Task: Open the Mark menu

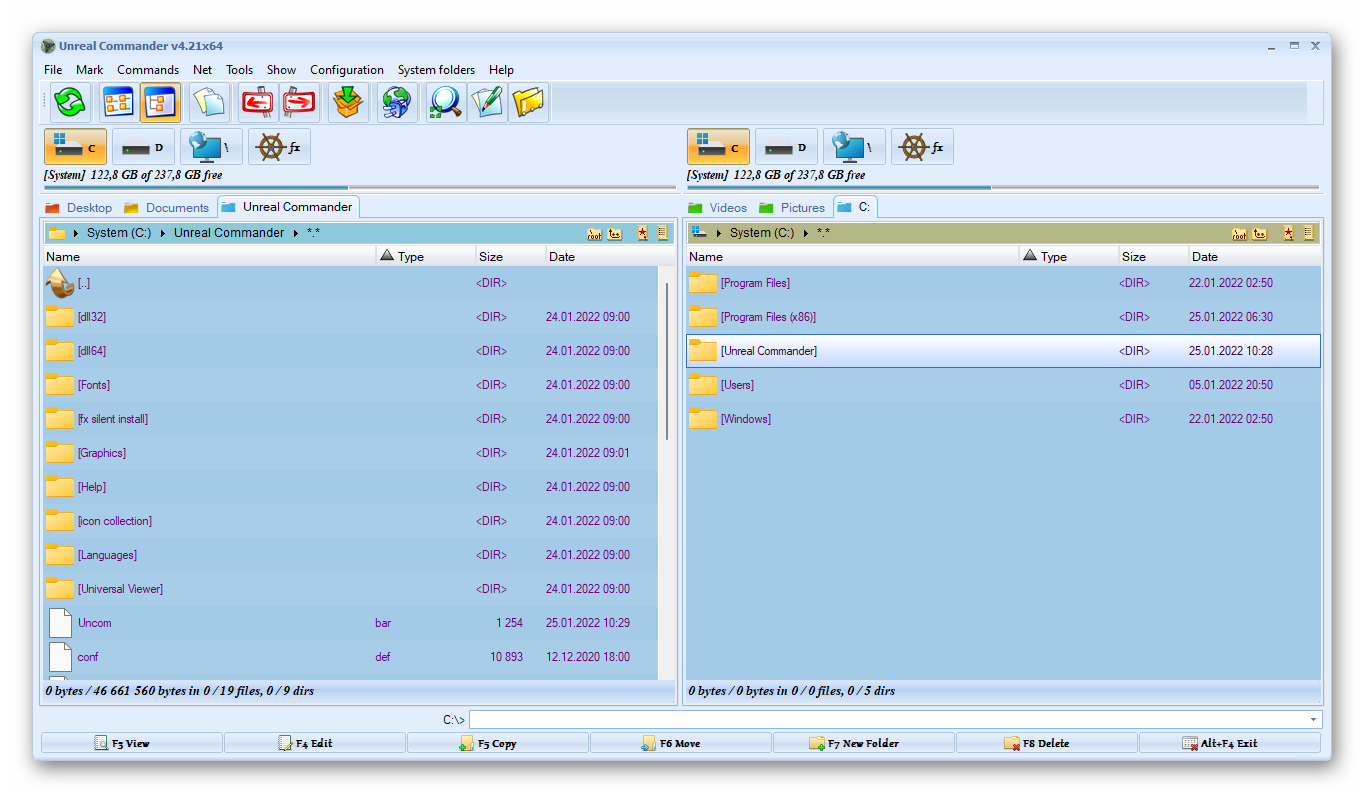Action: pos(89,70)
